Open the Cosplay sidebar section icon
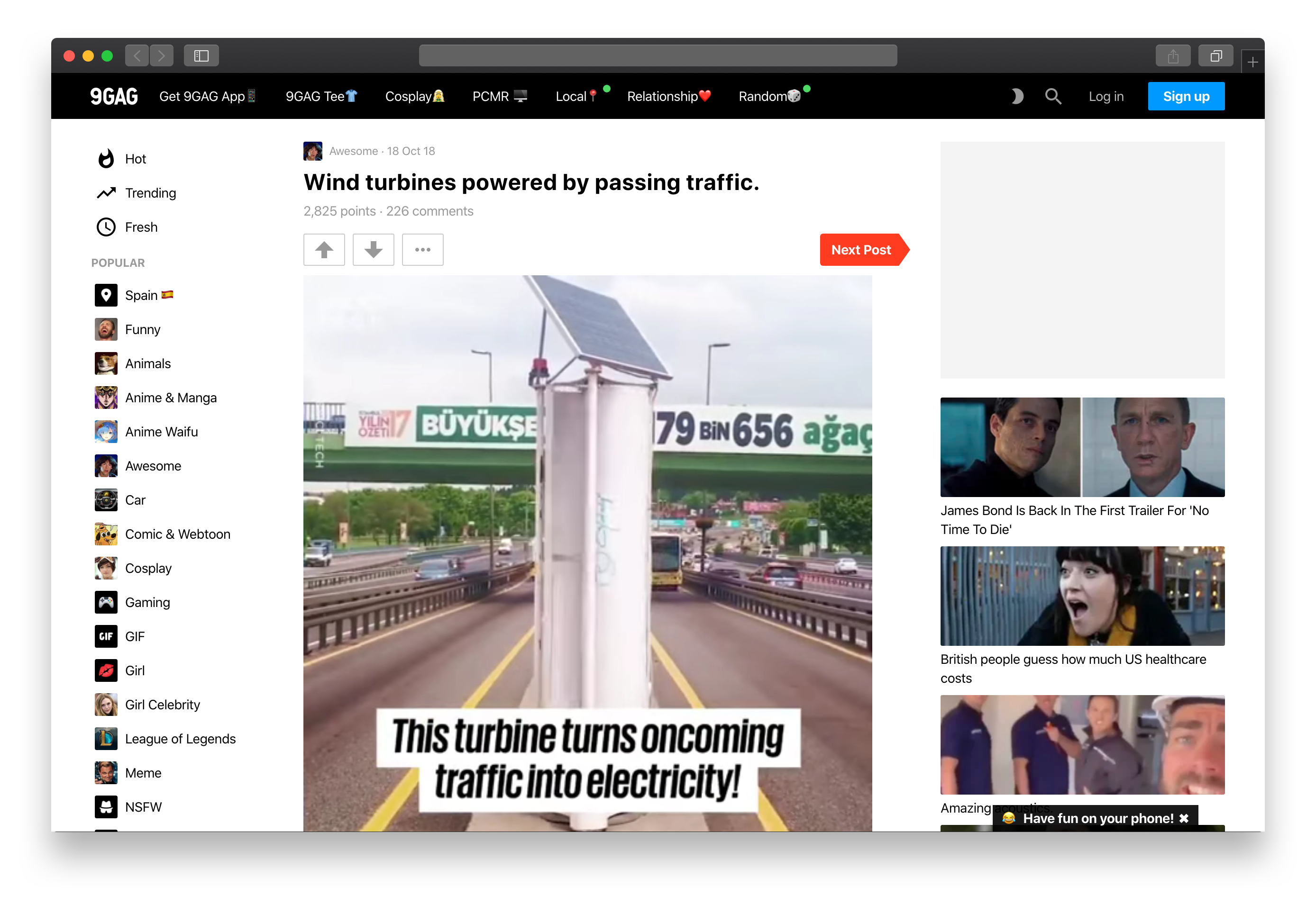Viewport: 1316px width, 905px height. point(106,568)
